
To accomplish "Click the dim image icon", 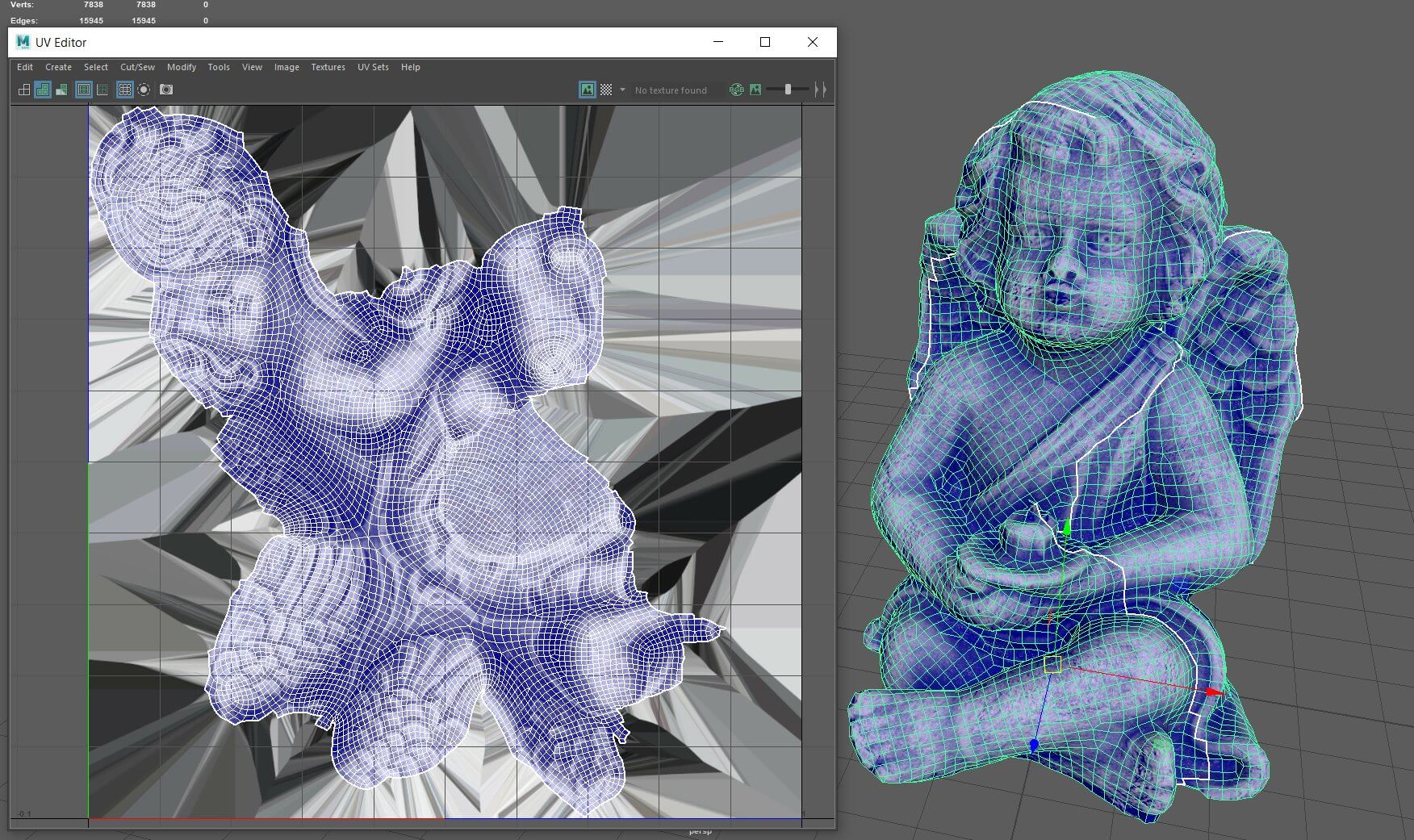I will 755,90.
